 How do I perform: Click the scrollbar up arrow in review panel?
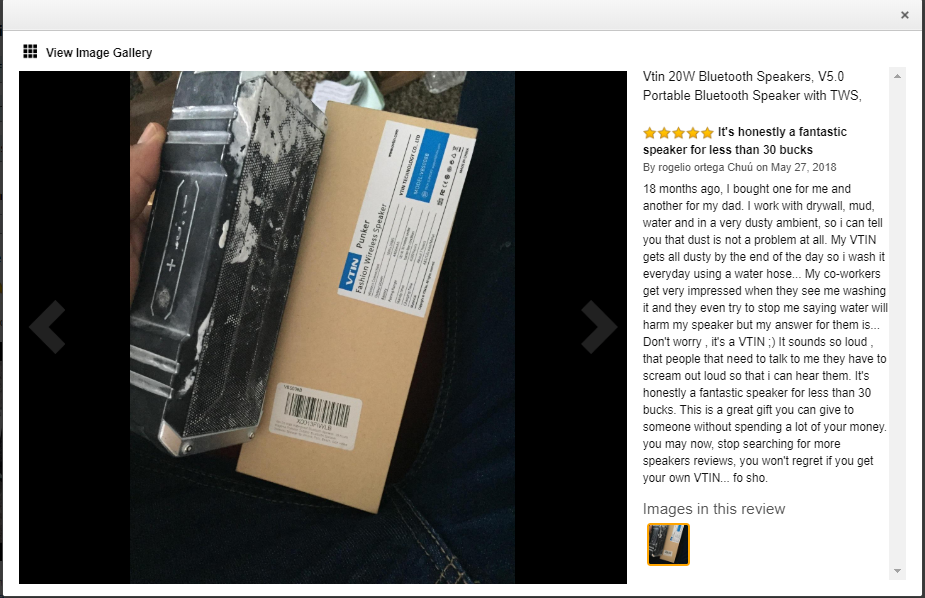tap(897, 76)
